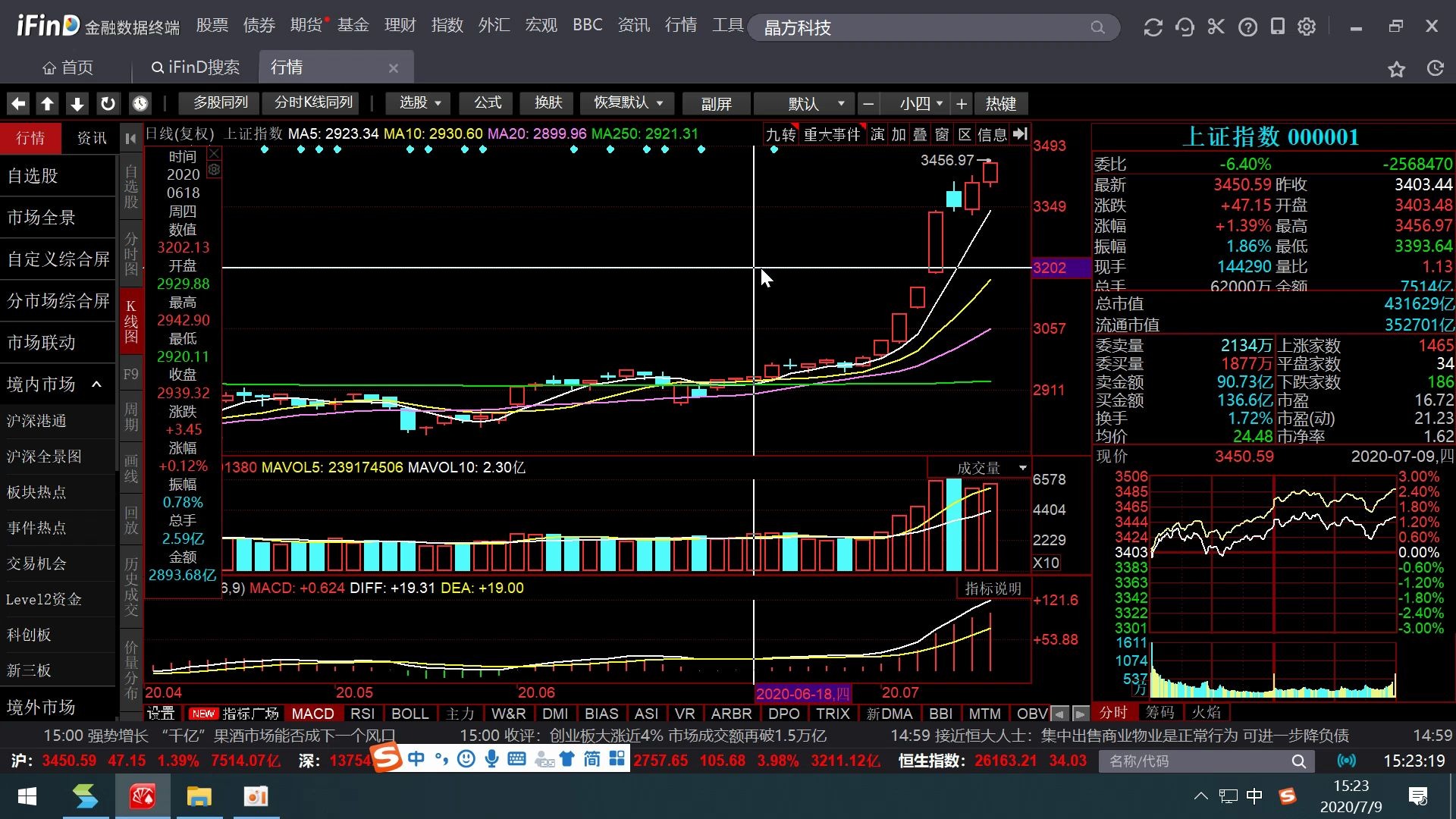Toggle the 九转 indicator
Viewport: 1456px width, 819px height.
[780, 135]
